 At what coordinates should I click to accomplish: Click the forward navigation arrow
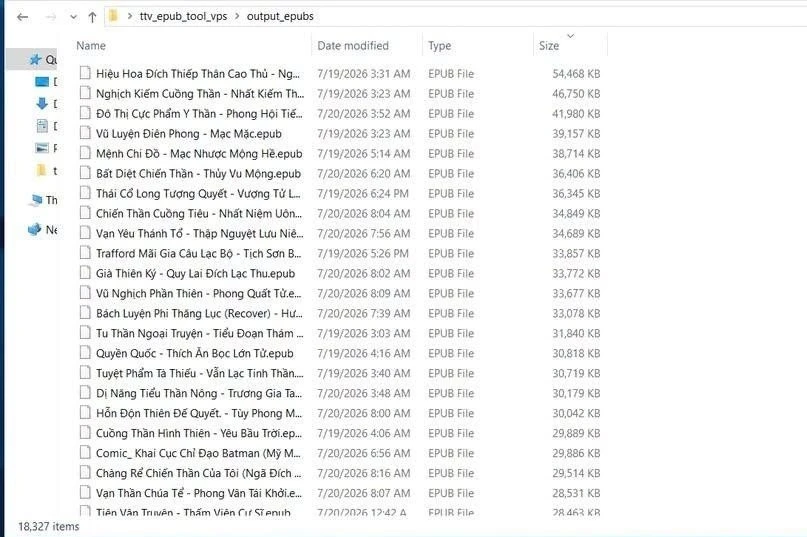pos(50,17)
